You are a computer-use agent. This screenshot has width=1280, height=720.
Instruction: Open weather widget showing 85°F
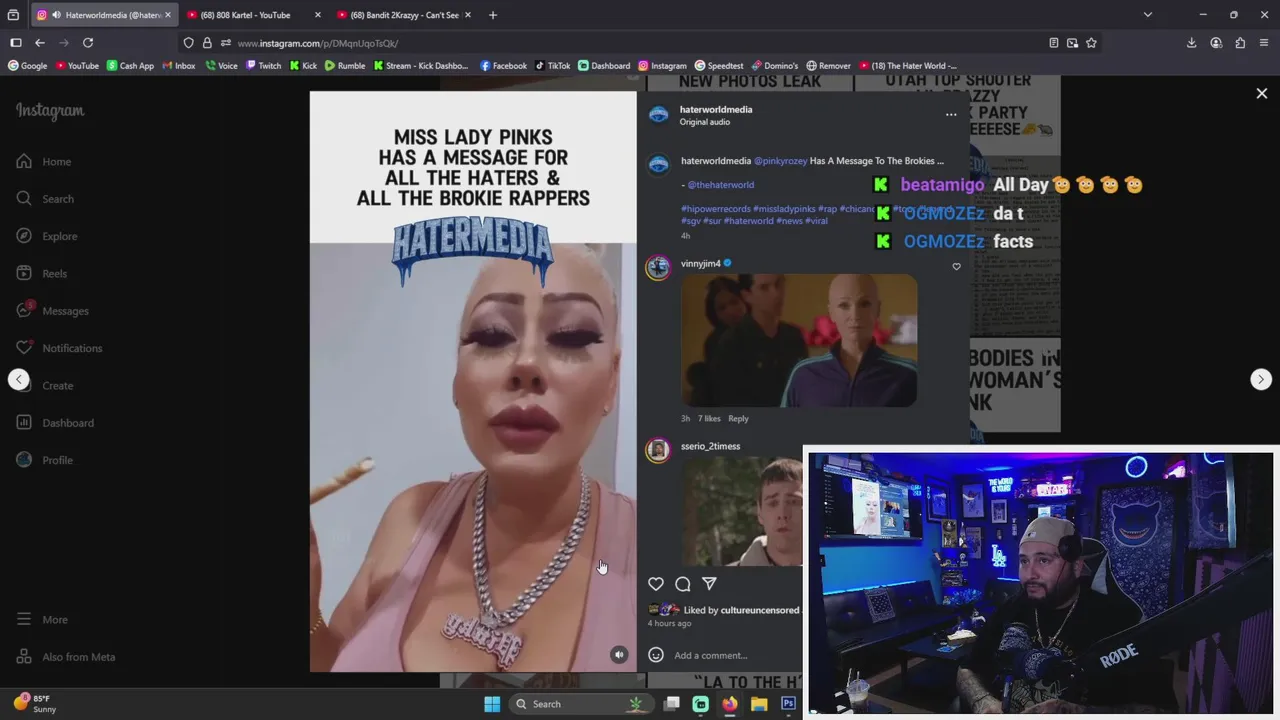(35, 704)
